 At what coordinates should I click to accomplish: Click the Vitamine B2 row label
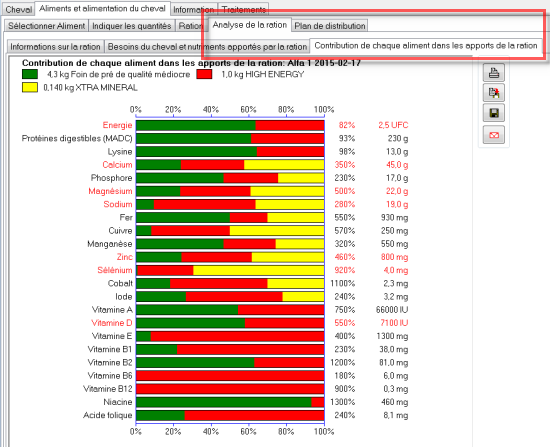pyautogui.click(x=110, y=362)
